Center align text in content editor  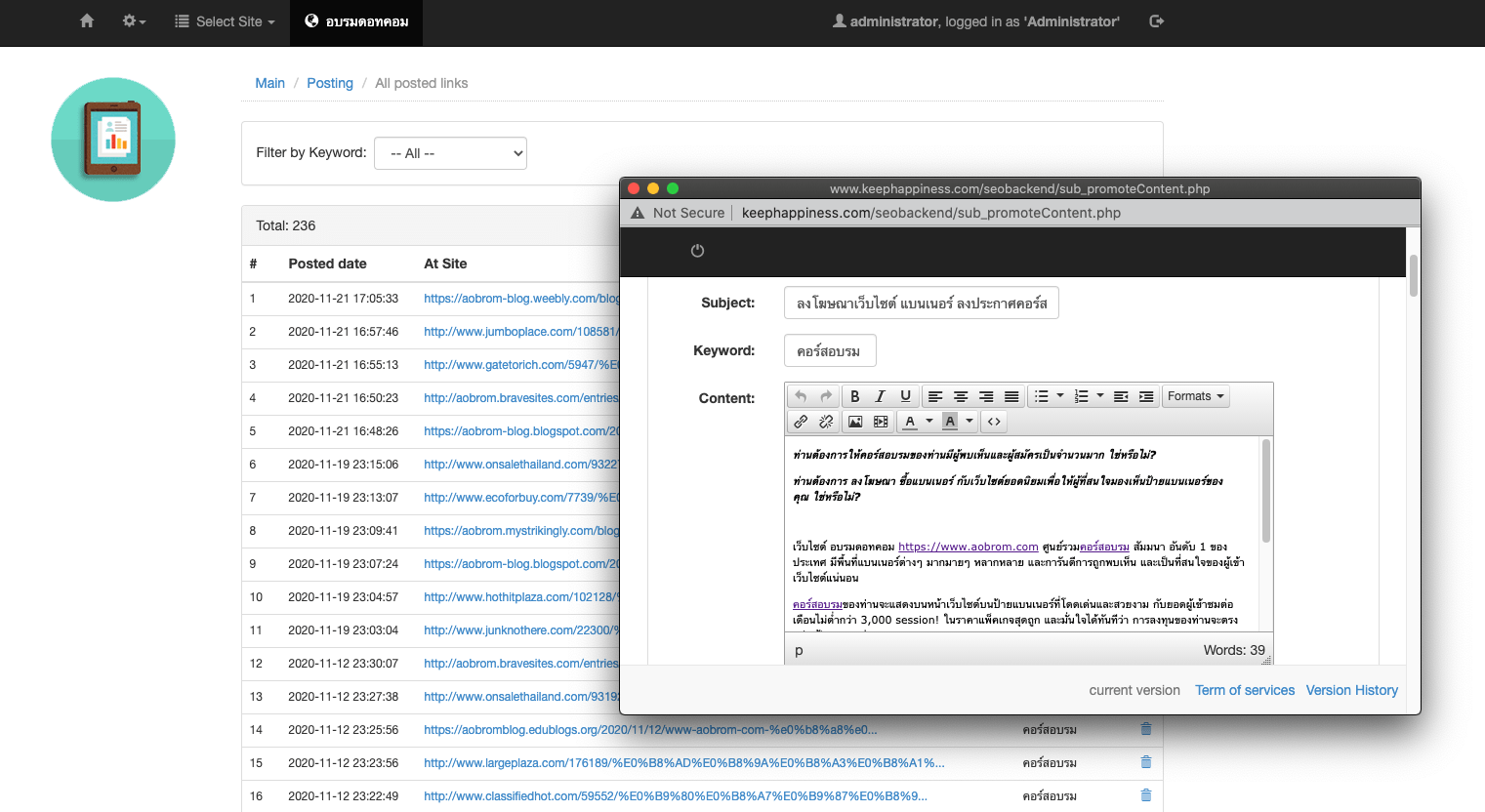point(961,396)
